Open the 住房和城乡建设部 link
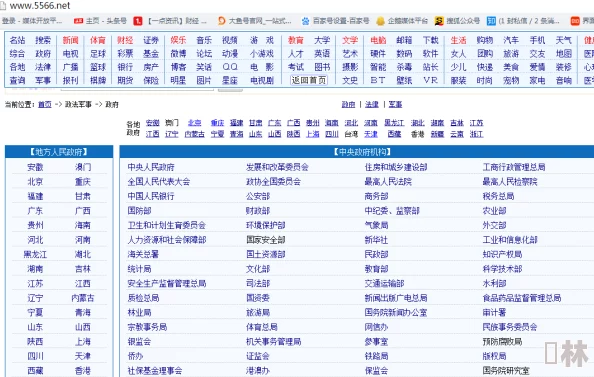Viewport: 594px width, 377px height. pyautogui.click(x=396, y=167)
